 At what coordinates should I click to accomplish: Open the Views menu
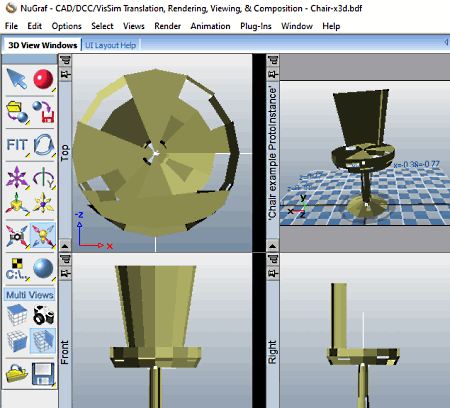[x=134, y=26]
